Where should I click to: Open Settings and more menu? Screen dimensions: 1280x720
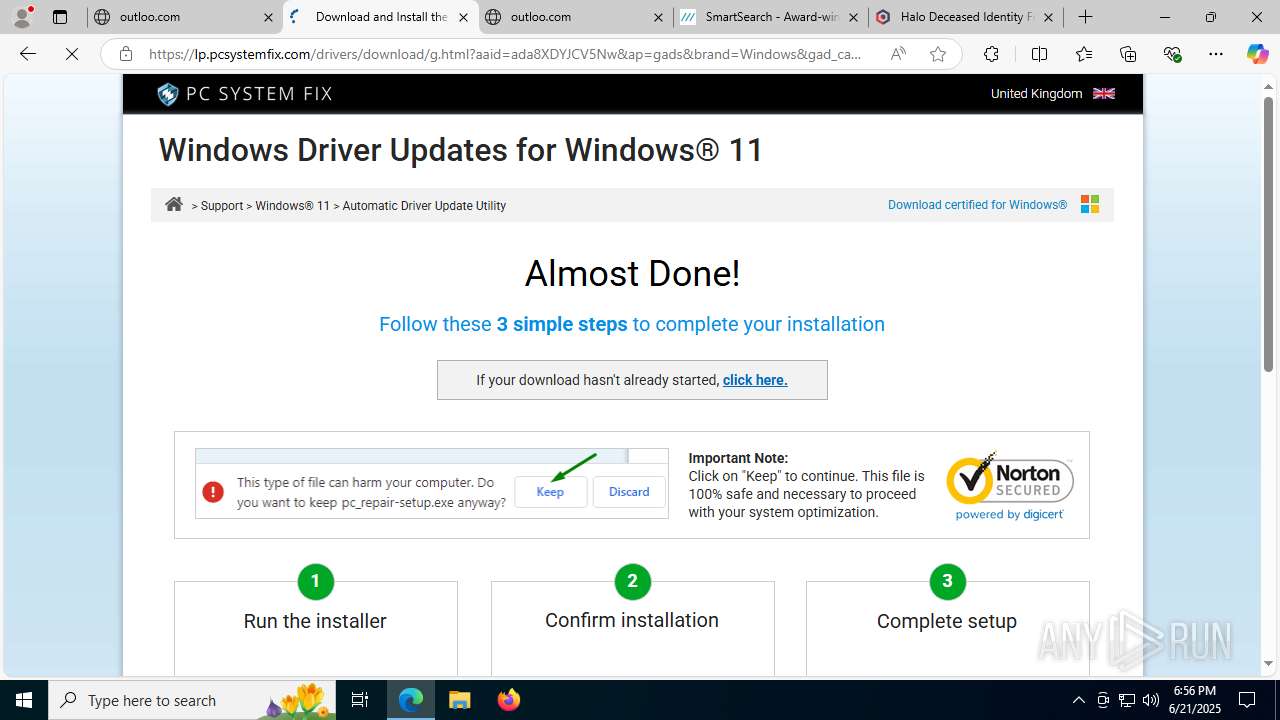tap(1216, 54)
